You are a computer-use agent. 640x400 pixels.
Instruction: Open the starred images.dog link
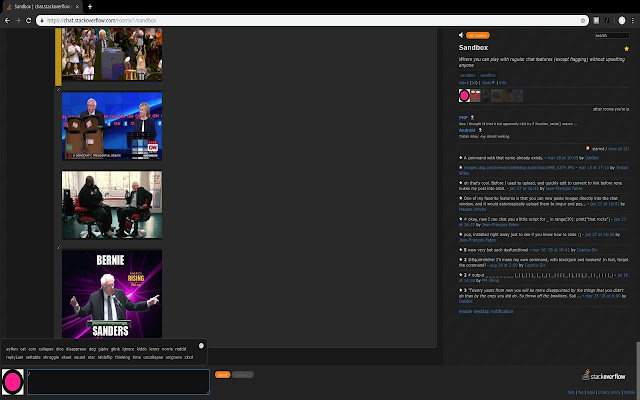coord(519,168)
